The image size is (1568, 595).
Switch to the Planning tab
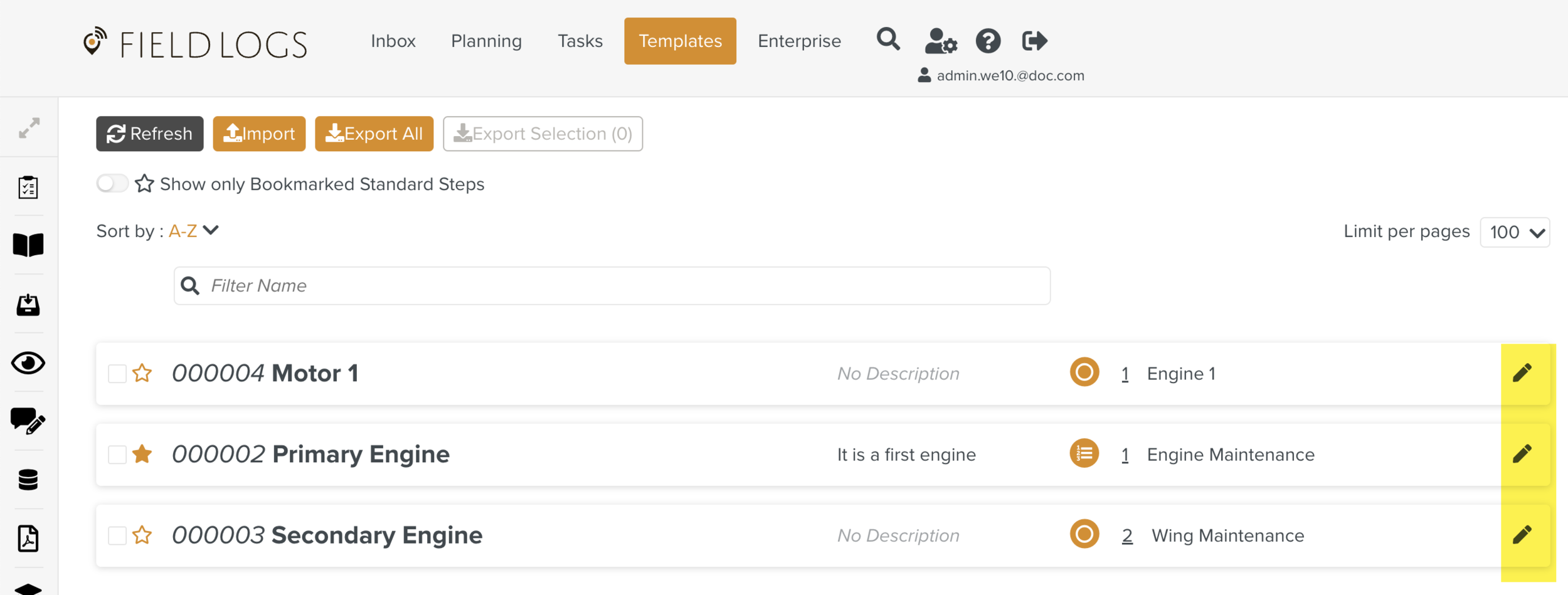(x=486, y=41)
